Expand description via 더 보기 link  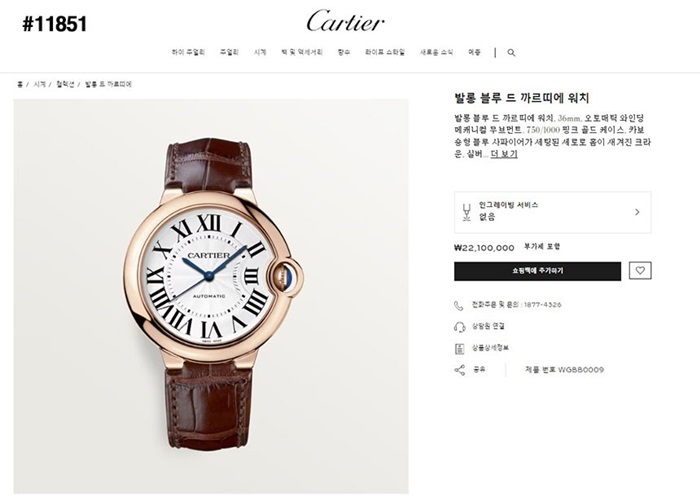(504, 154)
